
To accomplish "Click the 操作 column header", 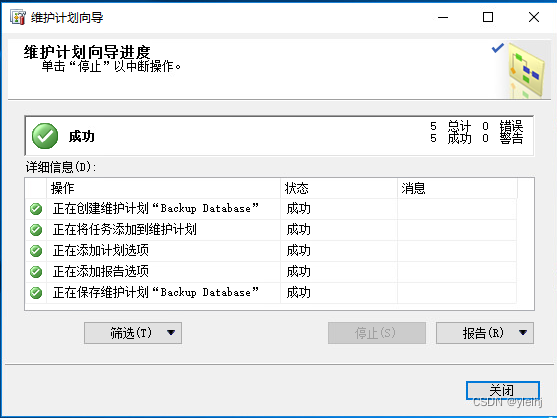I will [x=163, y=188].
